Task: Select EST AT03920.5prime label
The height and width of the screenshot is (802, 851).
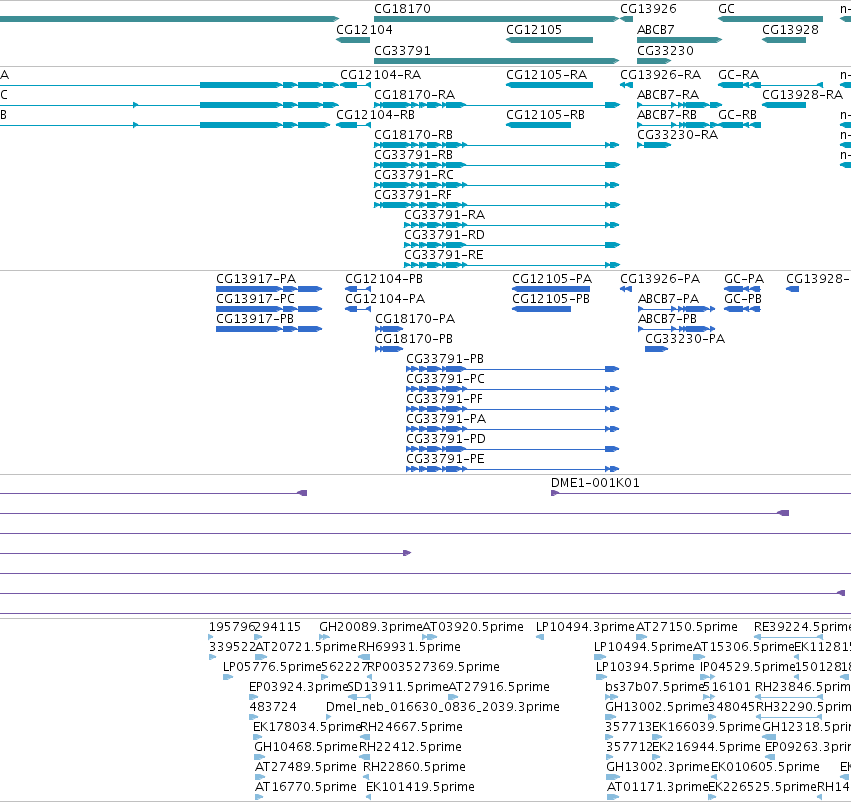Action: (473, 627)
